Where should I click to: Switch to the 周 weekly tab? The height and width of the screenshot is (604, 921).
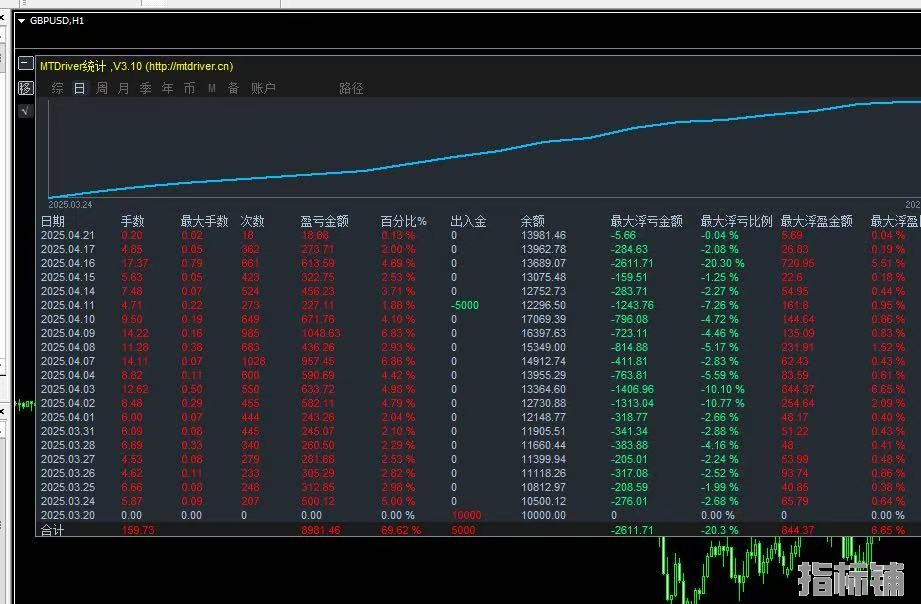click(102, 88)
